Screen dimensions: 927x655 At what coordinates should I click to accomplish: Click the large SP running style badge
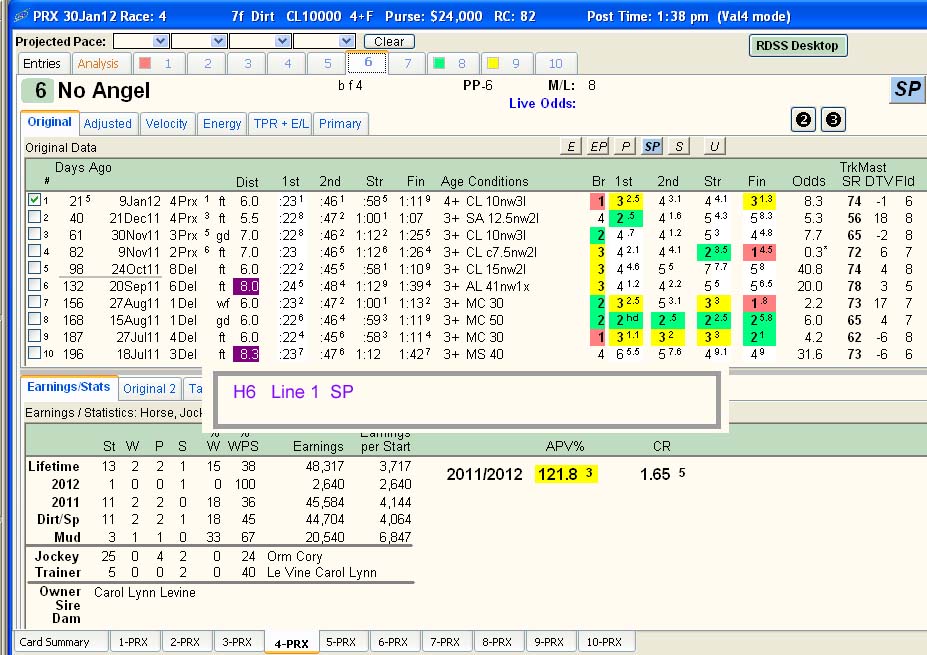pyautogui.click(x=907, y=89)
